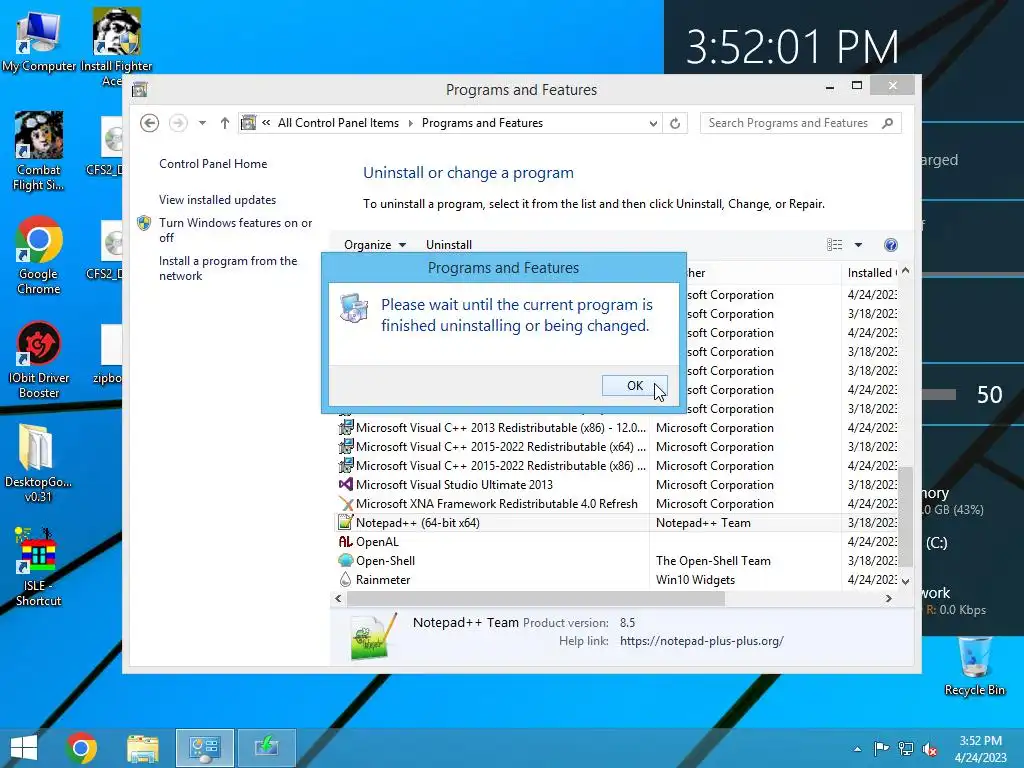Click the vertical scrollbar up arrow
The width and height of the screenshot is (1024, 768).
[x=906, y=270]
